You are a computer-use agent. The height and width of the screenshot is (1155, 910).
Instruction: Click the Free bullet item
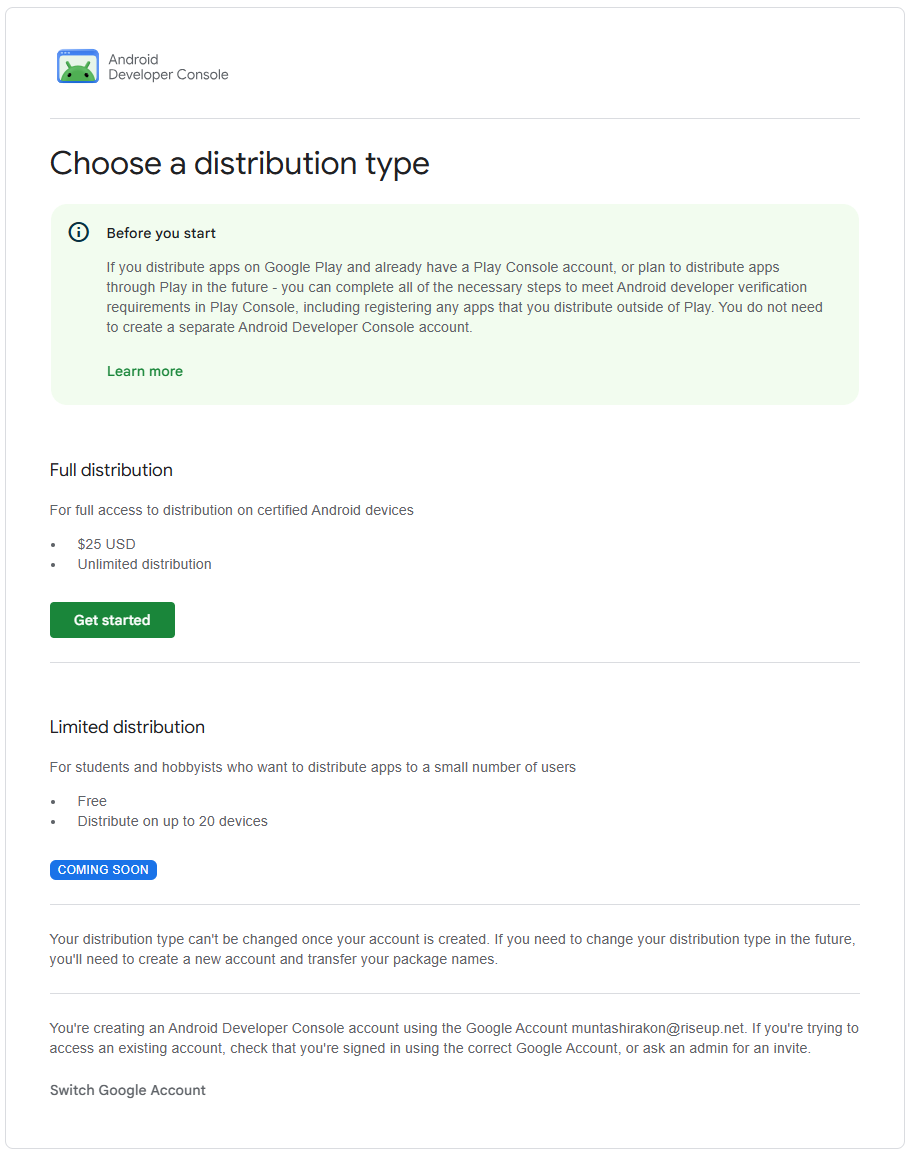coord(92,801)
